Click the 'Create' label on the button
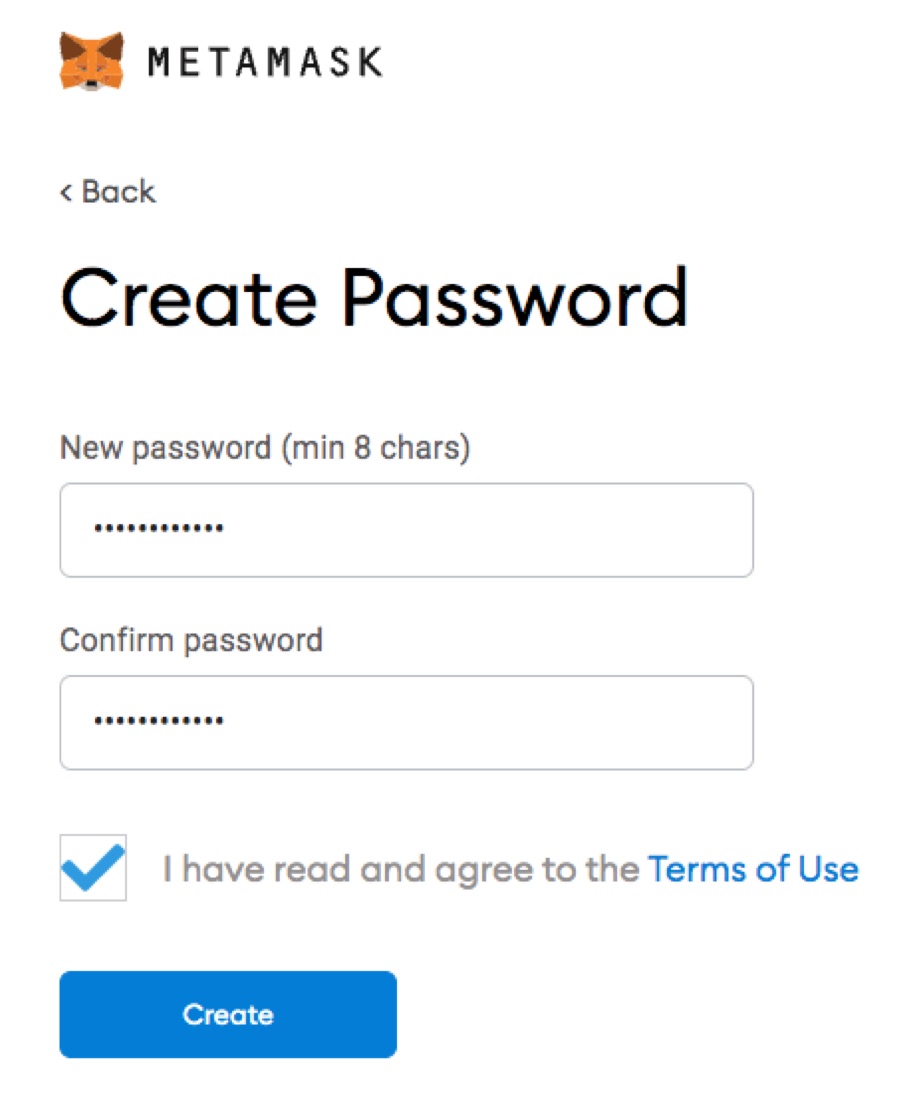The height and width of the screenshot is (1100, 911). [228, 1014]
